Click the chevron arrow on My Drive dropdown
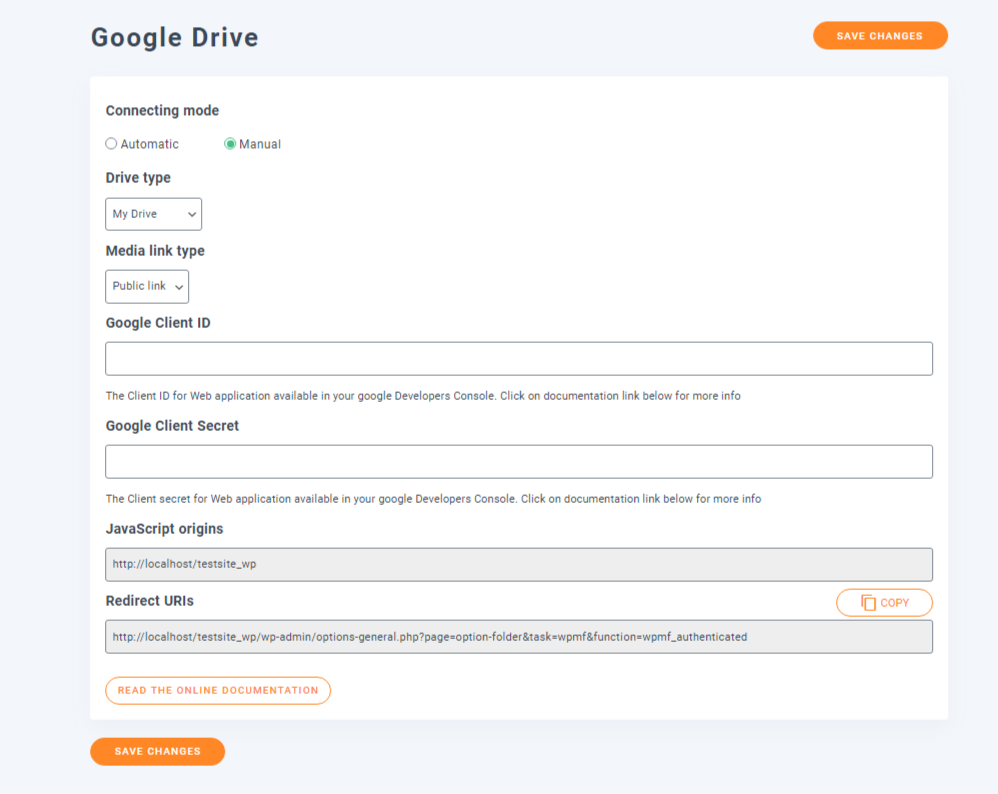 tap(191, 214)
